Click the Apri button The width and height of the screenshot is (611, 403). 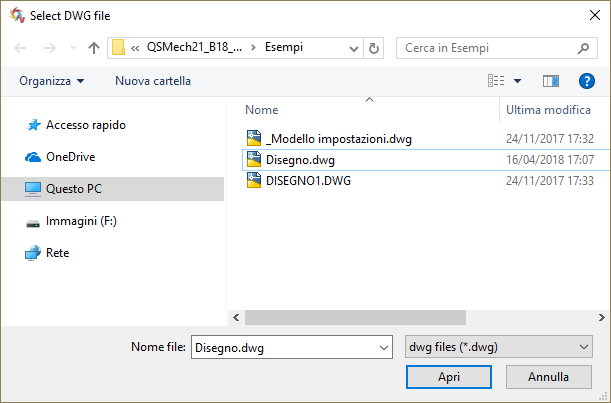449,377
